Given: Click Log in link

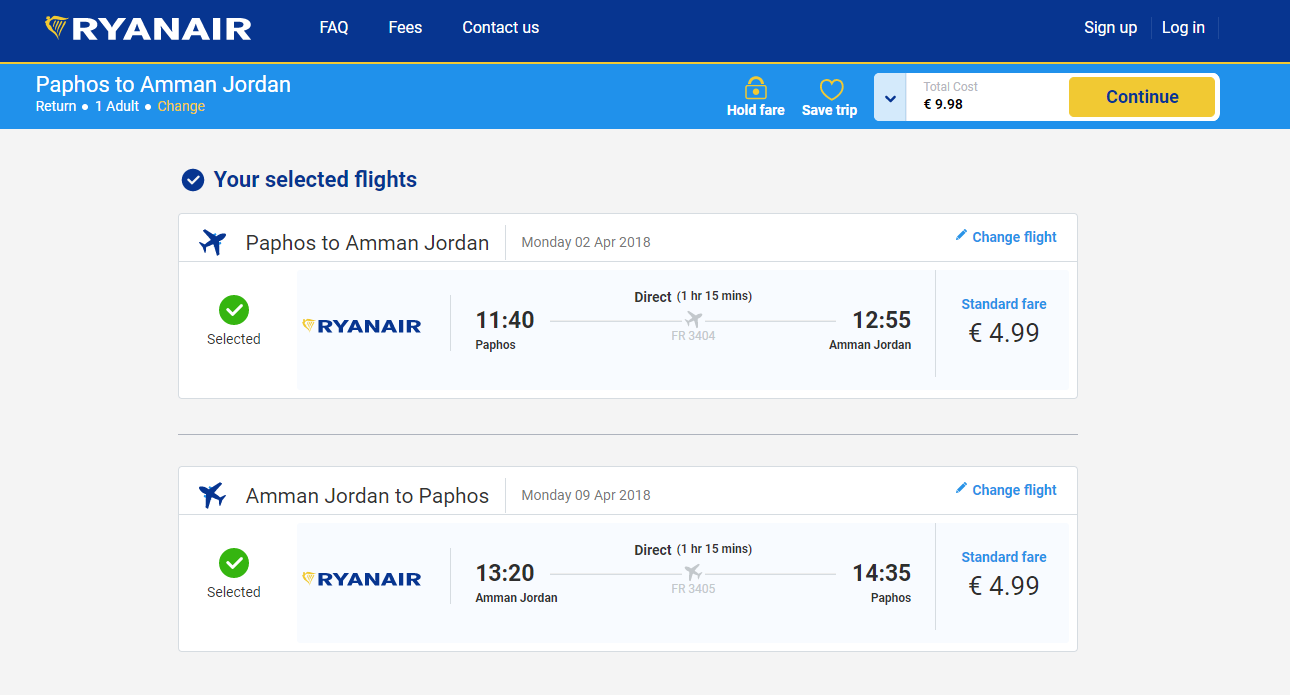Looking at the screenshot, I should click(1183, 28).
